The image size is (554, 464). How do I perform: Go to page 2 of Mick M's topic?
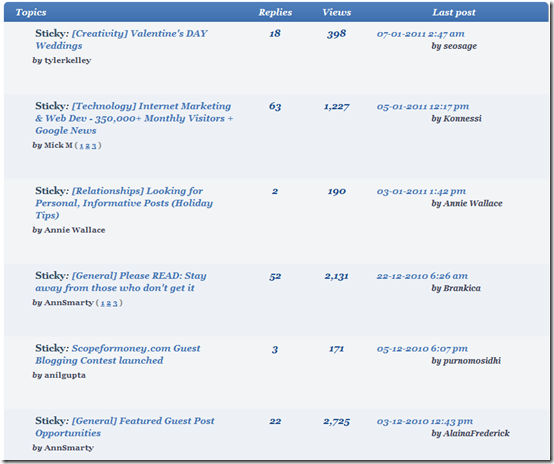coord(88,146)
